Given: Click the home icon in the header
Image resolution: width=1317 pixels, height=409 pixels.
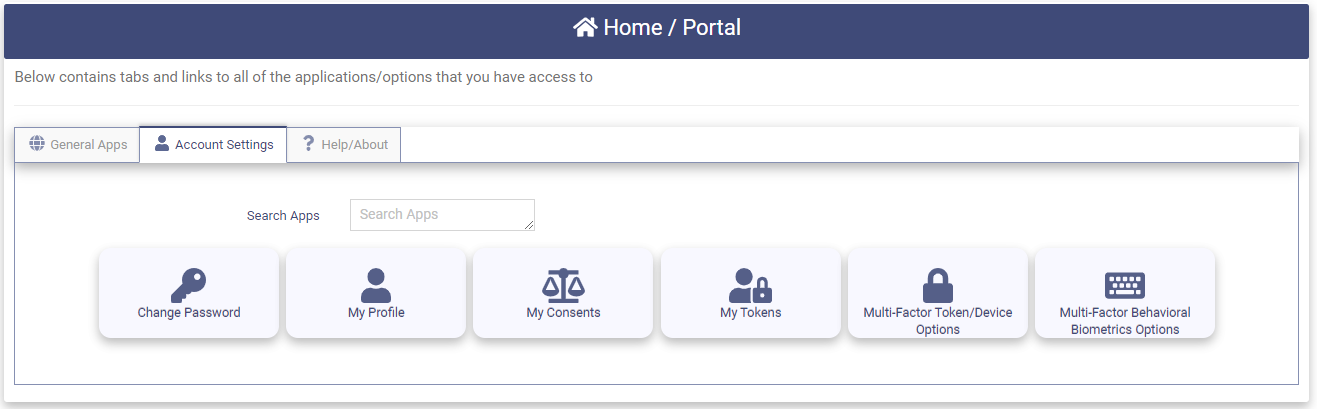Looking at the screenshot, I should (585, 28).
